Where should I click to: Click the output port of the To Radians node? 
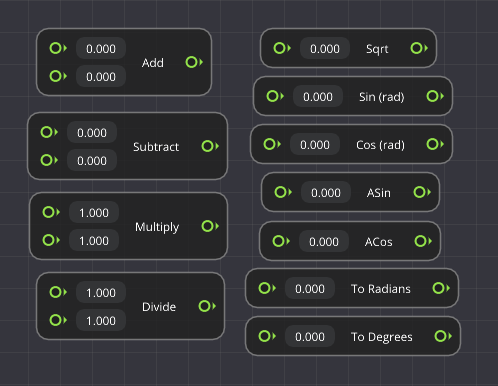click(441, 288)
